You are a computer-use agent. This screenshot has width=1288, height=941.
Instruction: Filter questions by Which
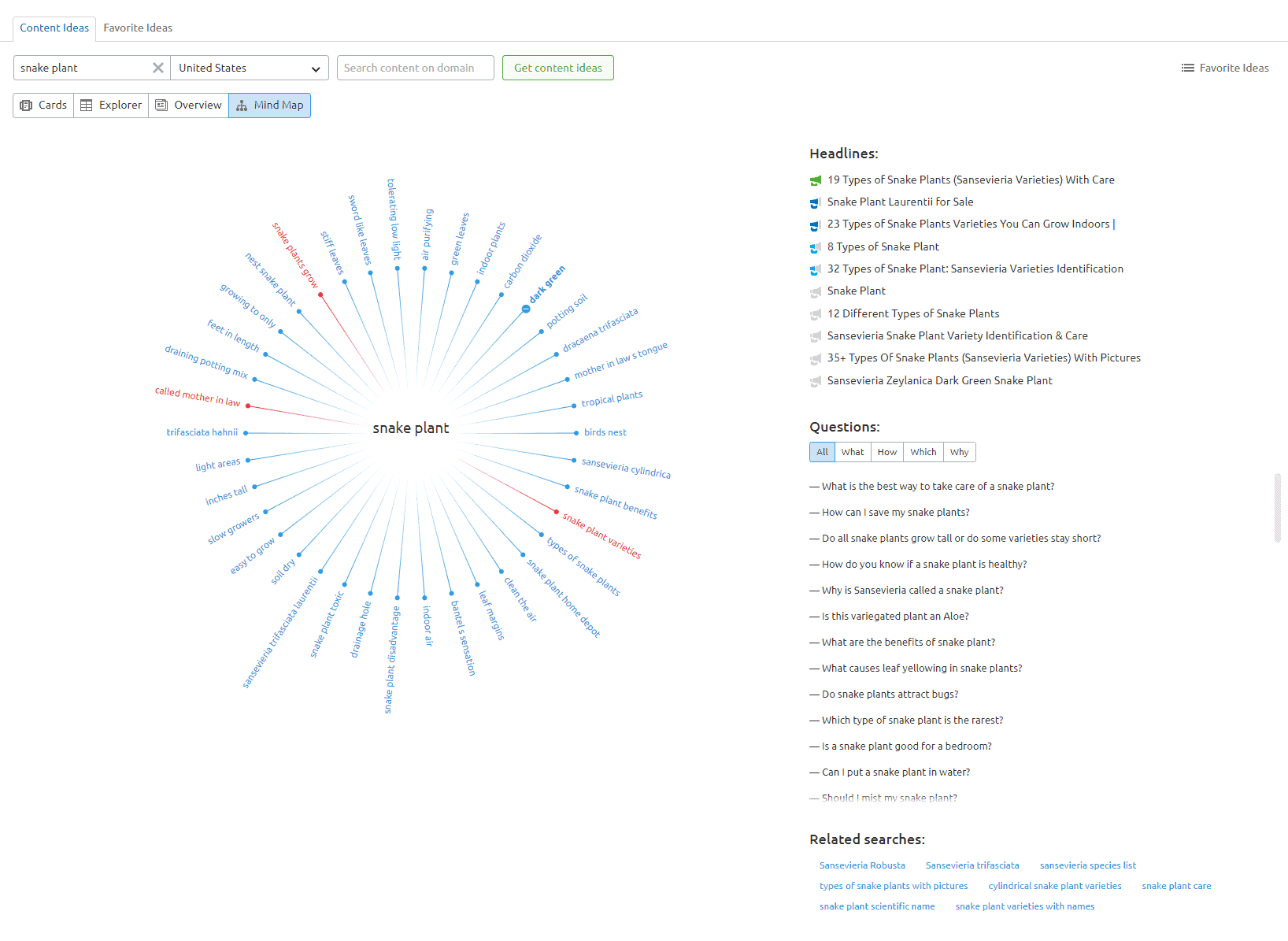pos(923,452)
